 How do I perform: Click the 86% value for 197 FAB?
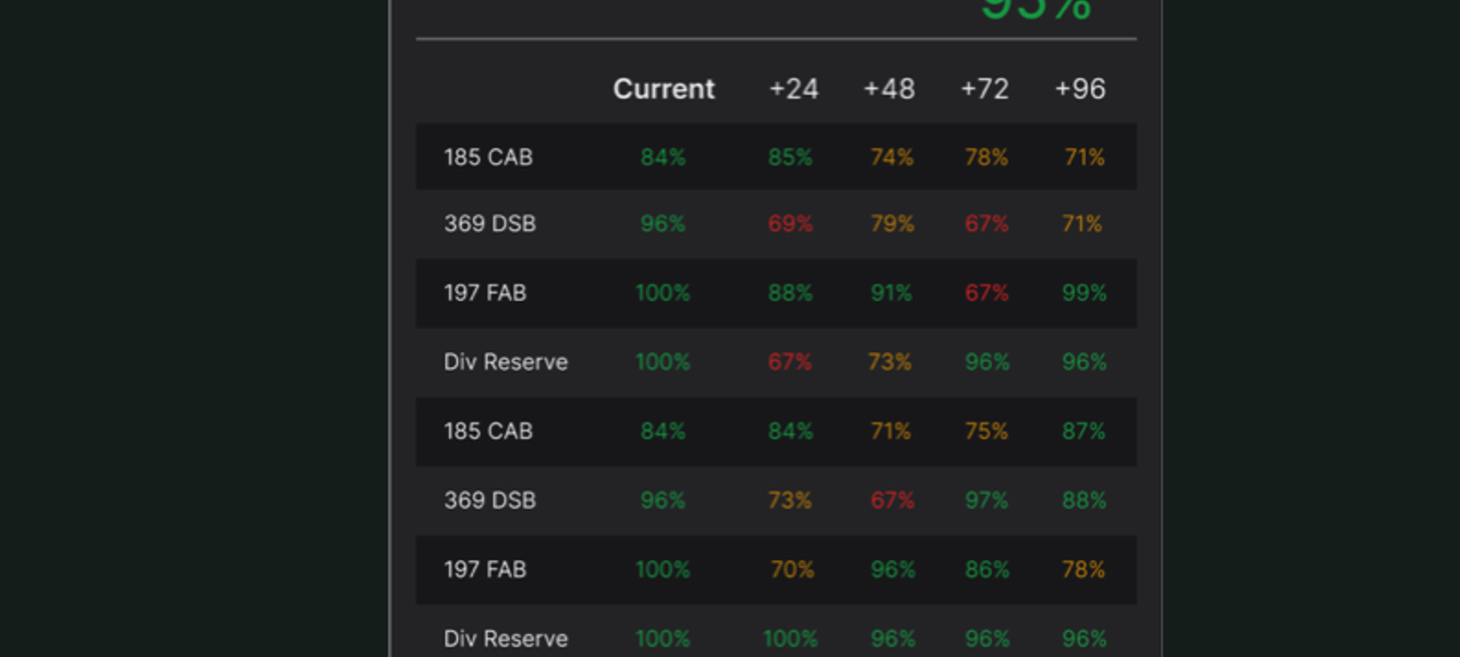pos(986,569)
